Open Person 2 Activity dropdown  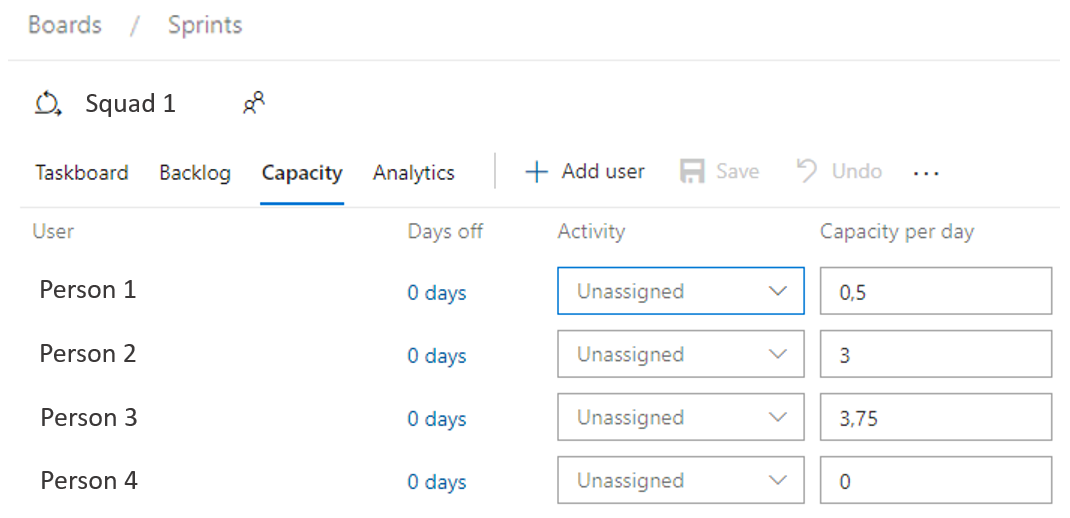pos(680,354)
